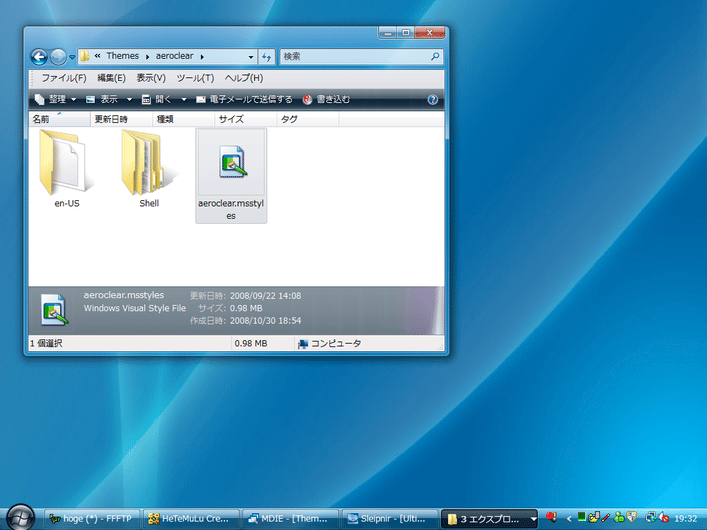Click the magnifier search icon
The height and width of the screenshot is (530, 707).
click(x=435, y=56)
